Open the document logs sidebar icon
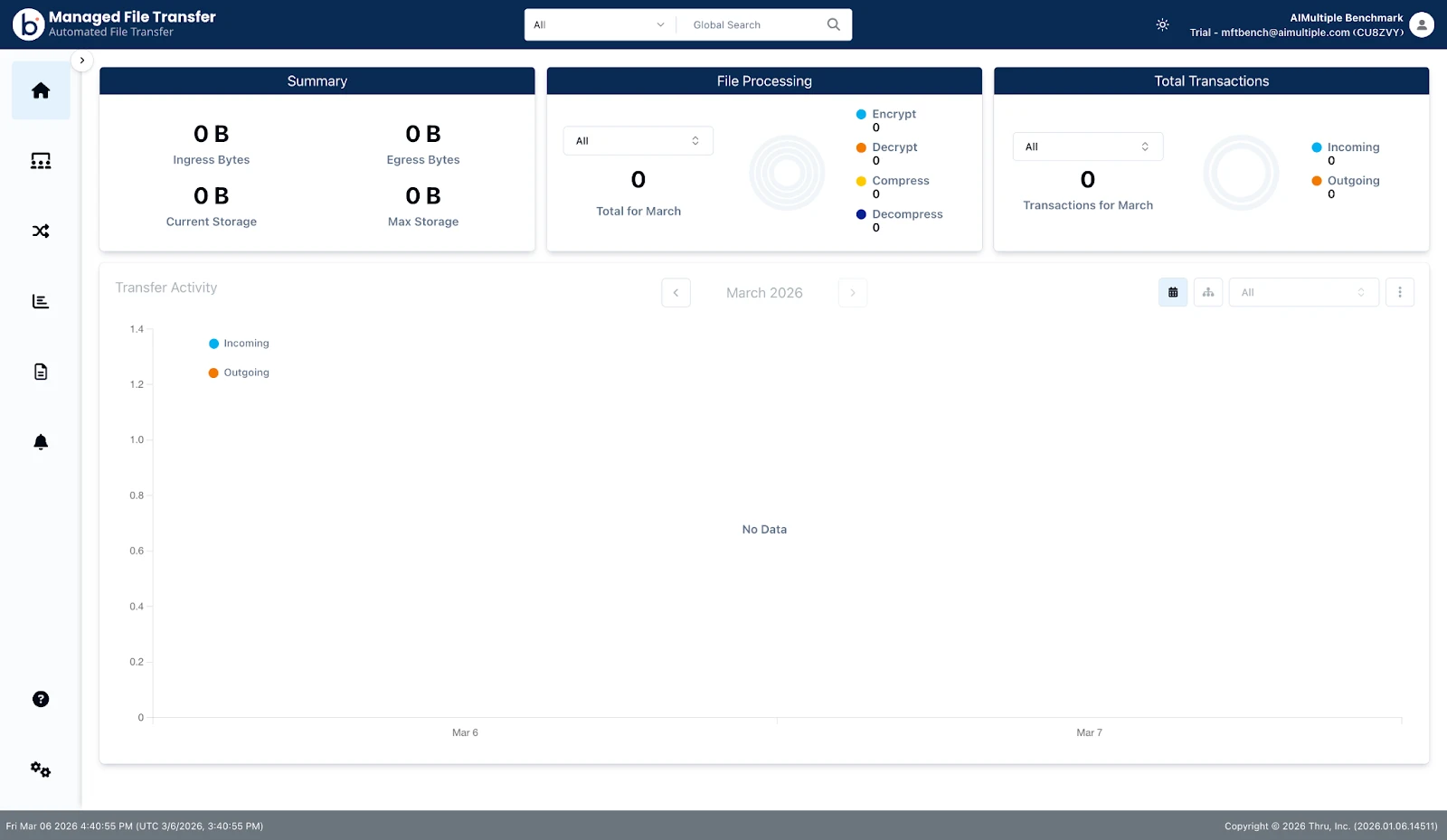The image size is (1447, 840). click(41, 372)
